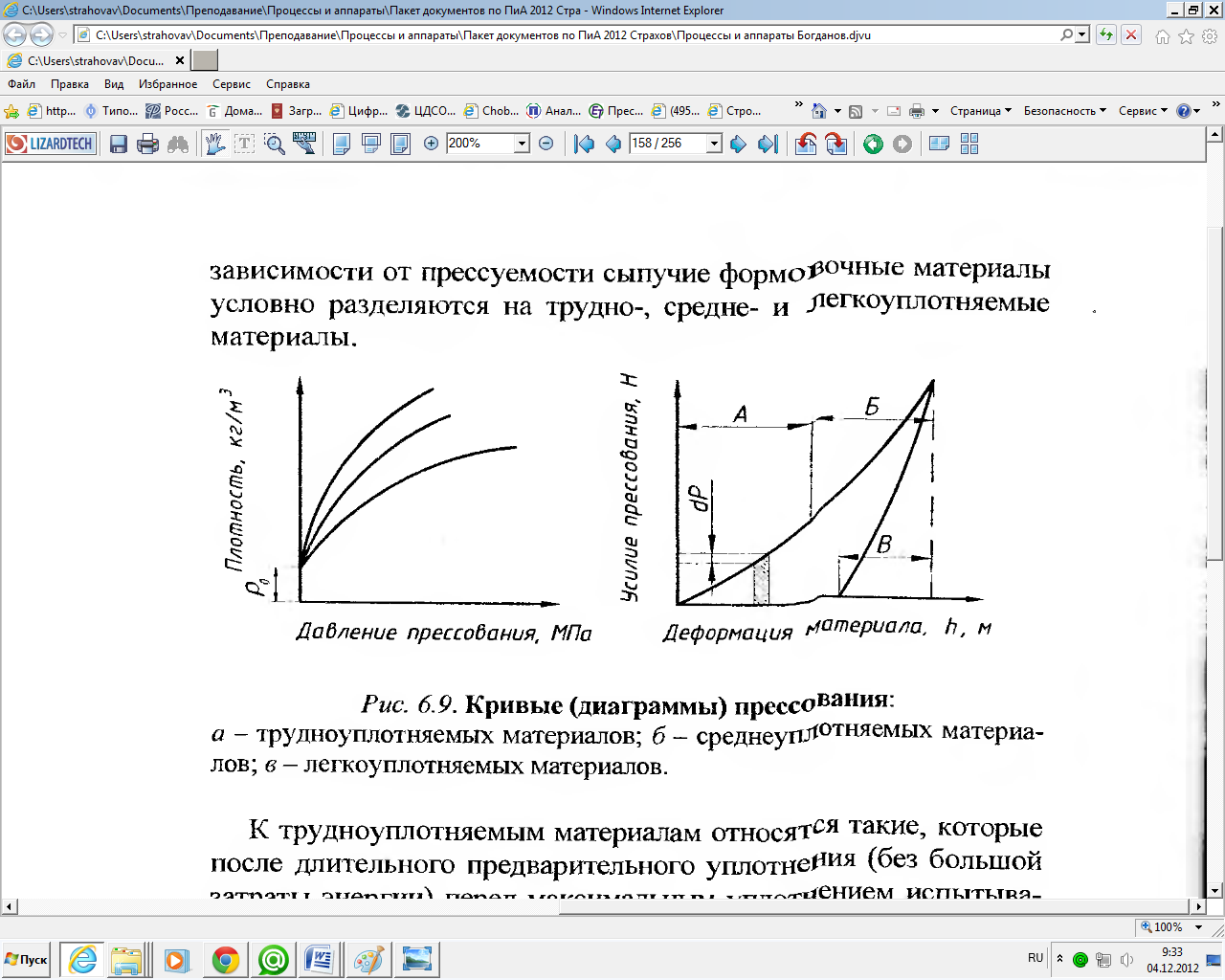Open the Файл menu

21,84
